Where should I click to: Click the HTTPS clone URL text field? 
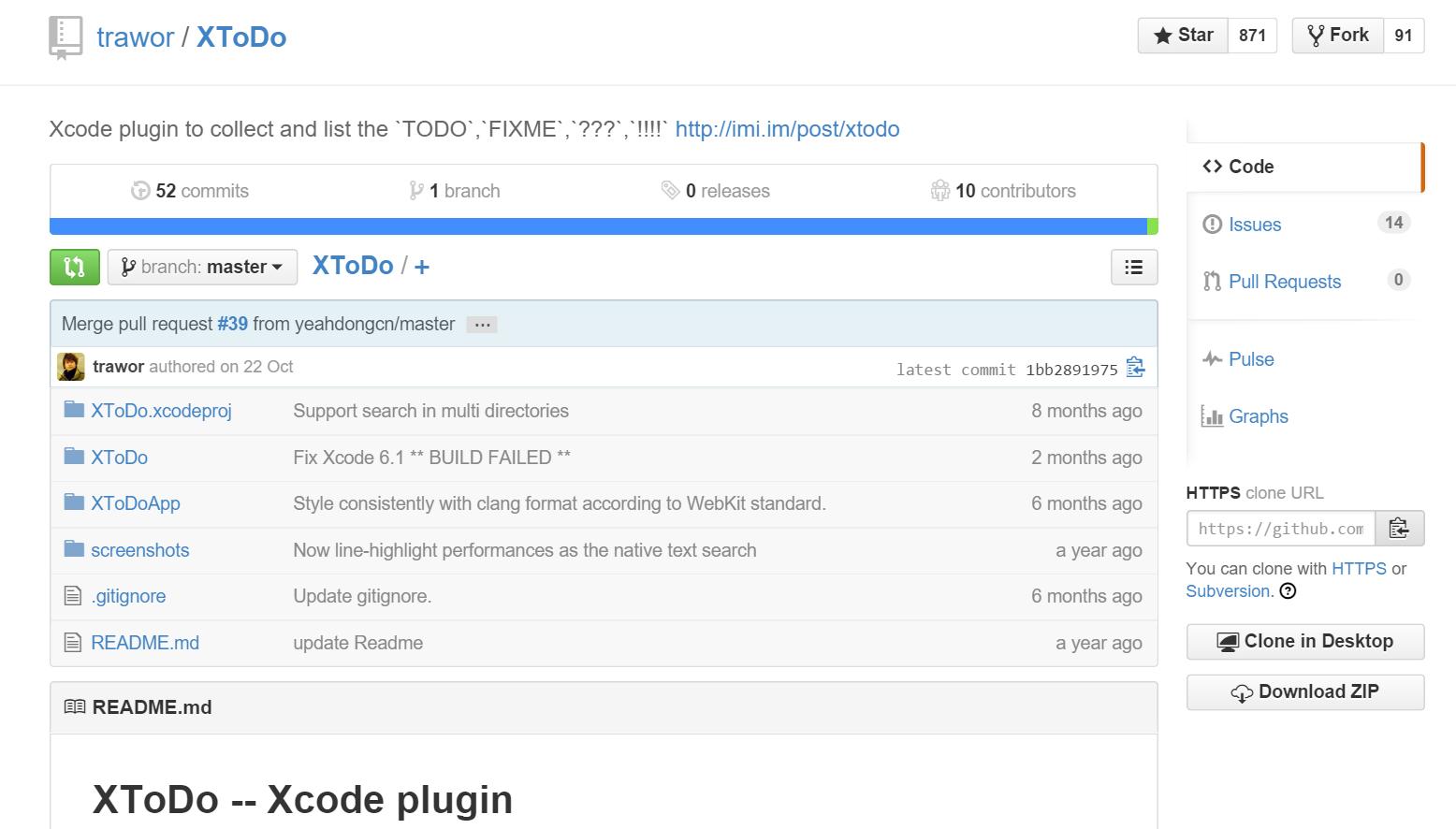(x=1280, y=529)
